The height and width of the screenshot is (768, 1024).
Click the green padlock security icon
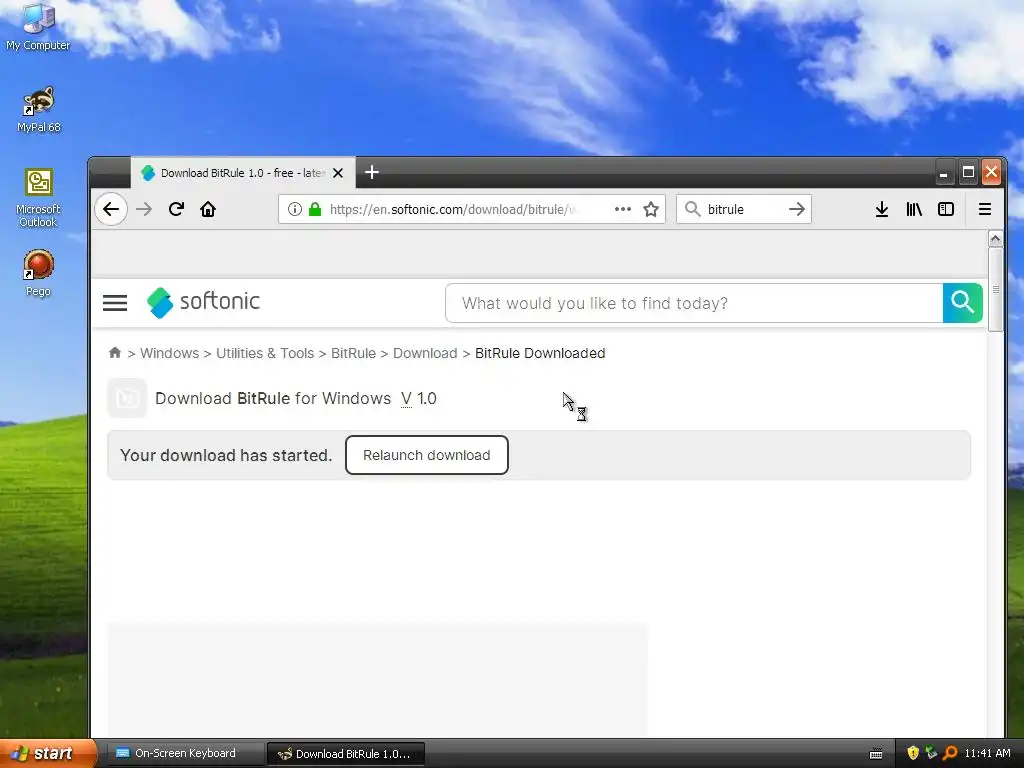click(315, 209)
